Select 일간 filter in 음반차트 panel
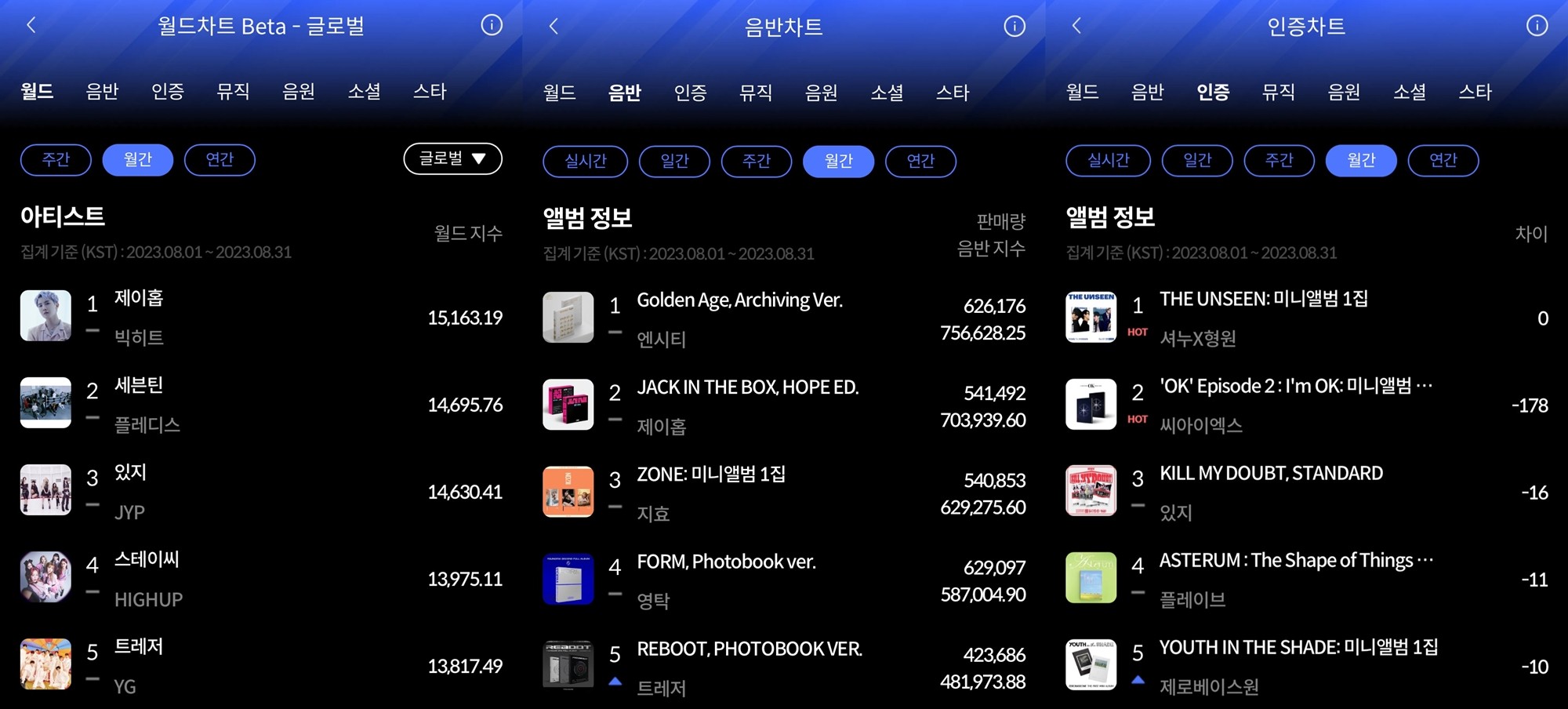The height and width of the screenshot is (709, 1568). [x=674, y=162]
